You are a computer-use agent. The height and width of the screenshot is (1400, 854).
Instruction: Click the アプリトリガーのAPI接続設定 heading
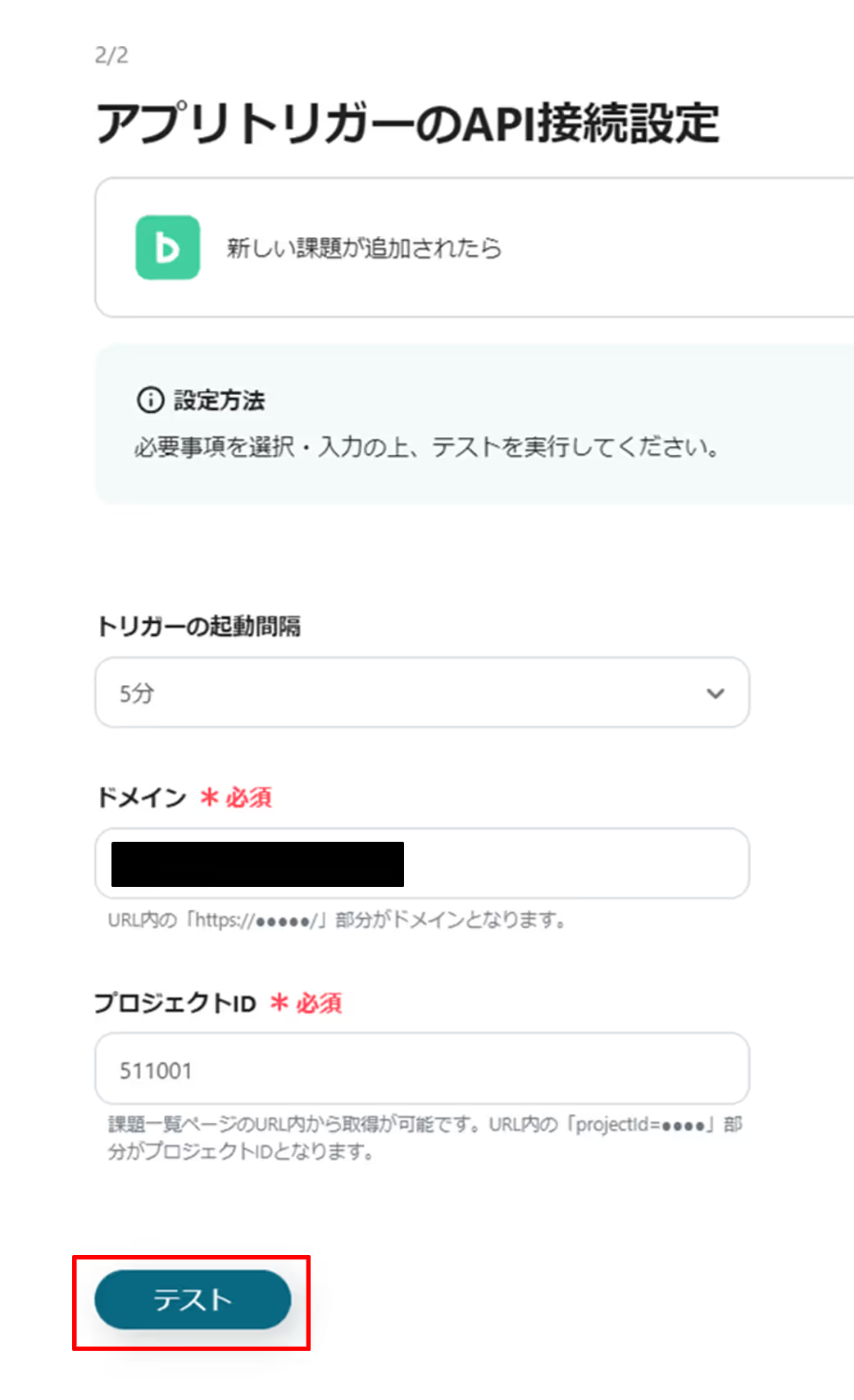pyautogui.click(x=407, y=124)
